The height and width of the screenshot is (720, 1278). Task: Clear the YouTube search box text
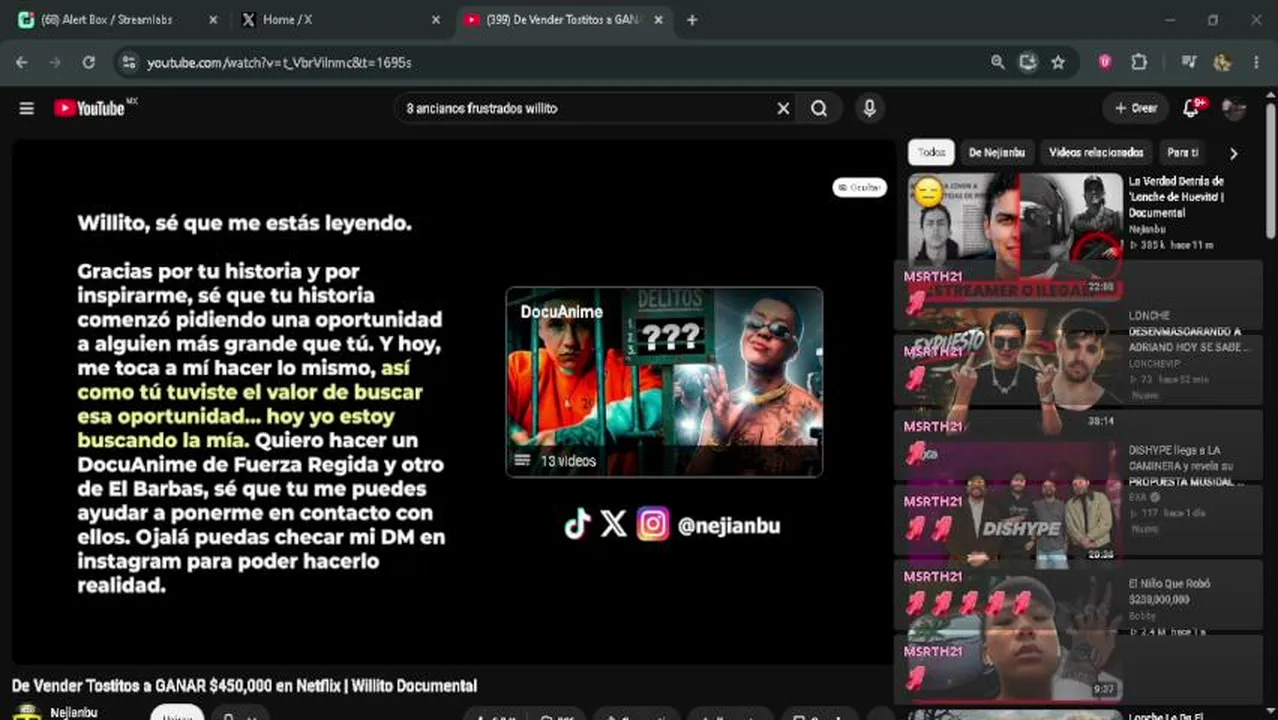pos(783,108)
